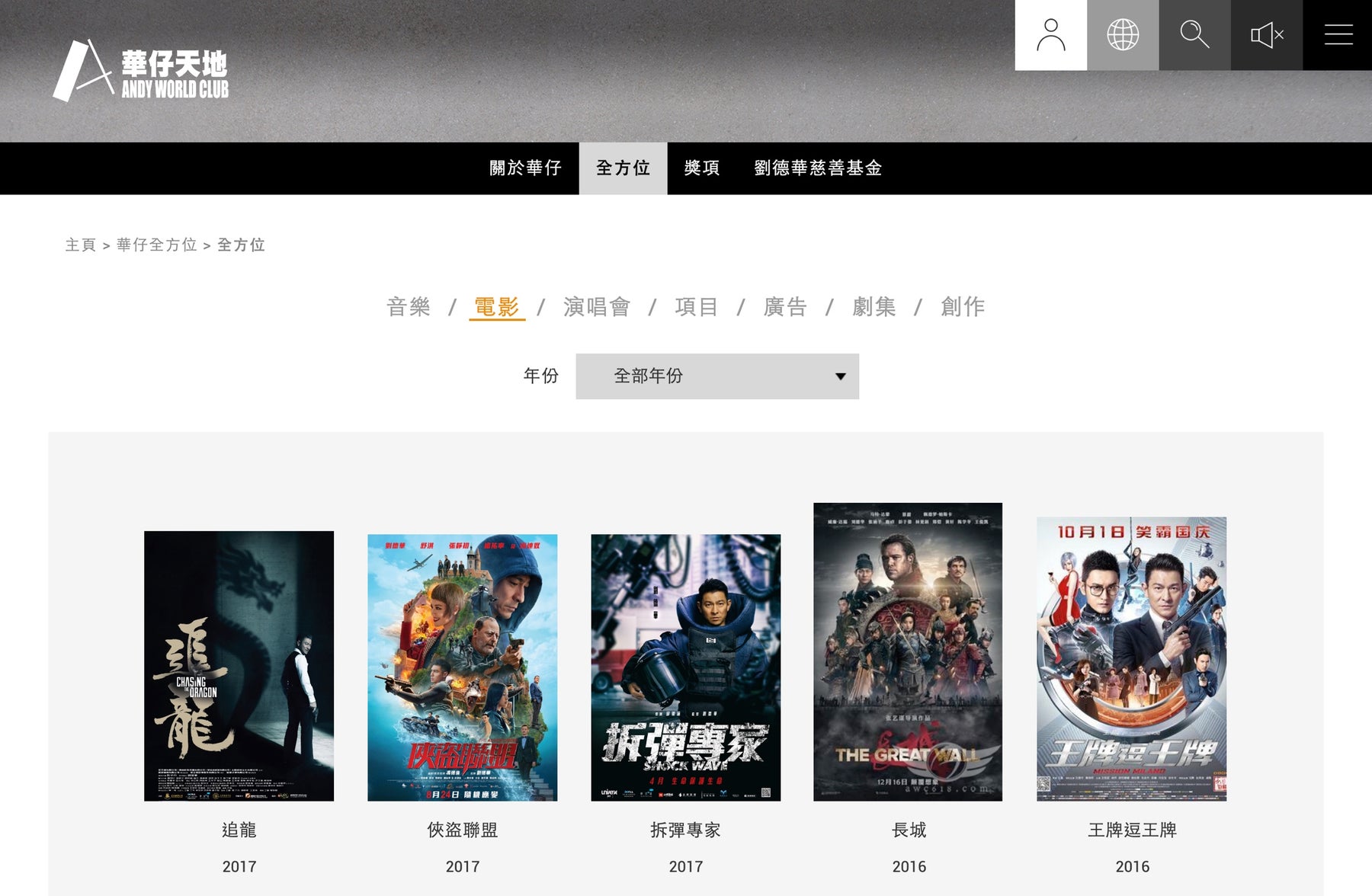Click the 王牌逗王牌 movie title
Image resolution: width=1372 pixels, height=896 pixels.
[x=1132, y=830]
